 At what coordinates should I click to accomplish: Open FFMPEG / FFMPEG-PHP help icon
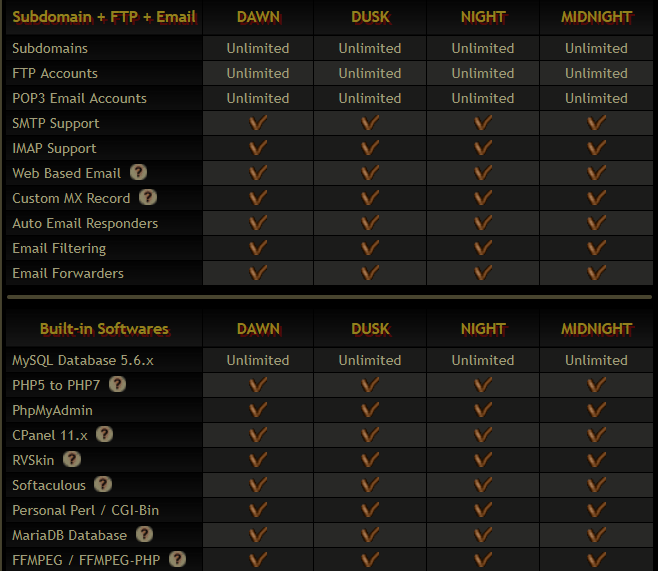tap(178, 559)
